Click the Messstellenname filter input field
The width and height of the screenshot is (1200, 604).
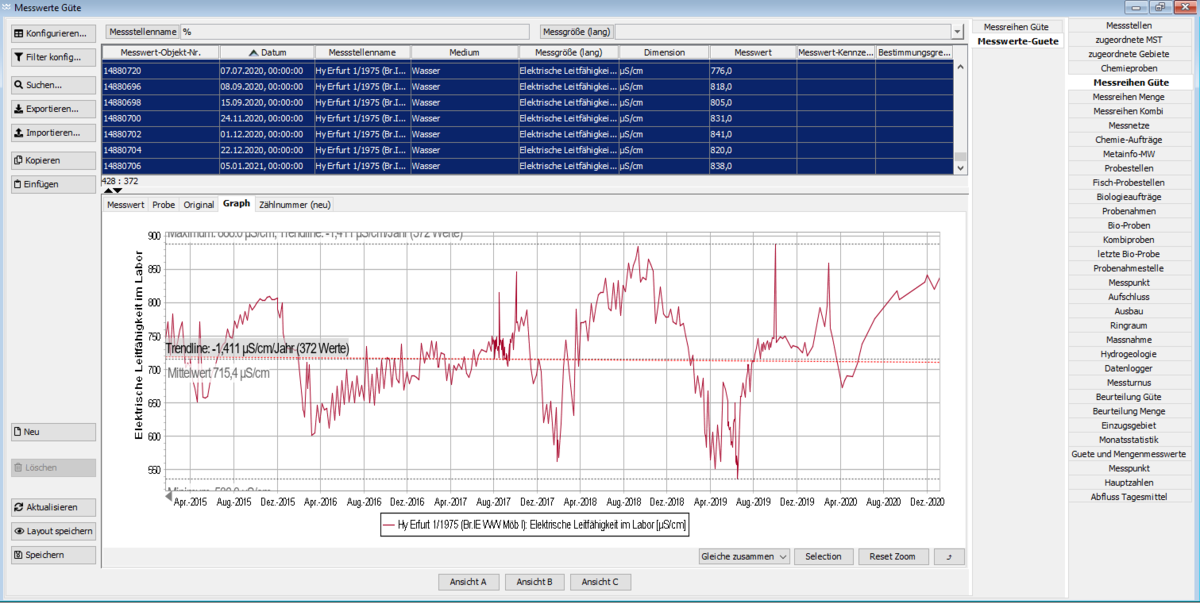click(354, 32)
